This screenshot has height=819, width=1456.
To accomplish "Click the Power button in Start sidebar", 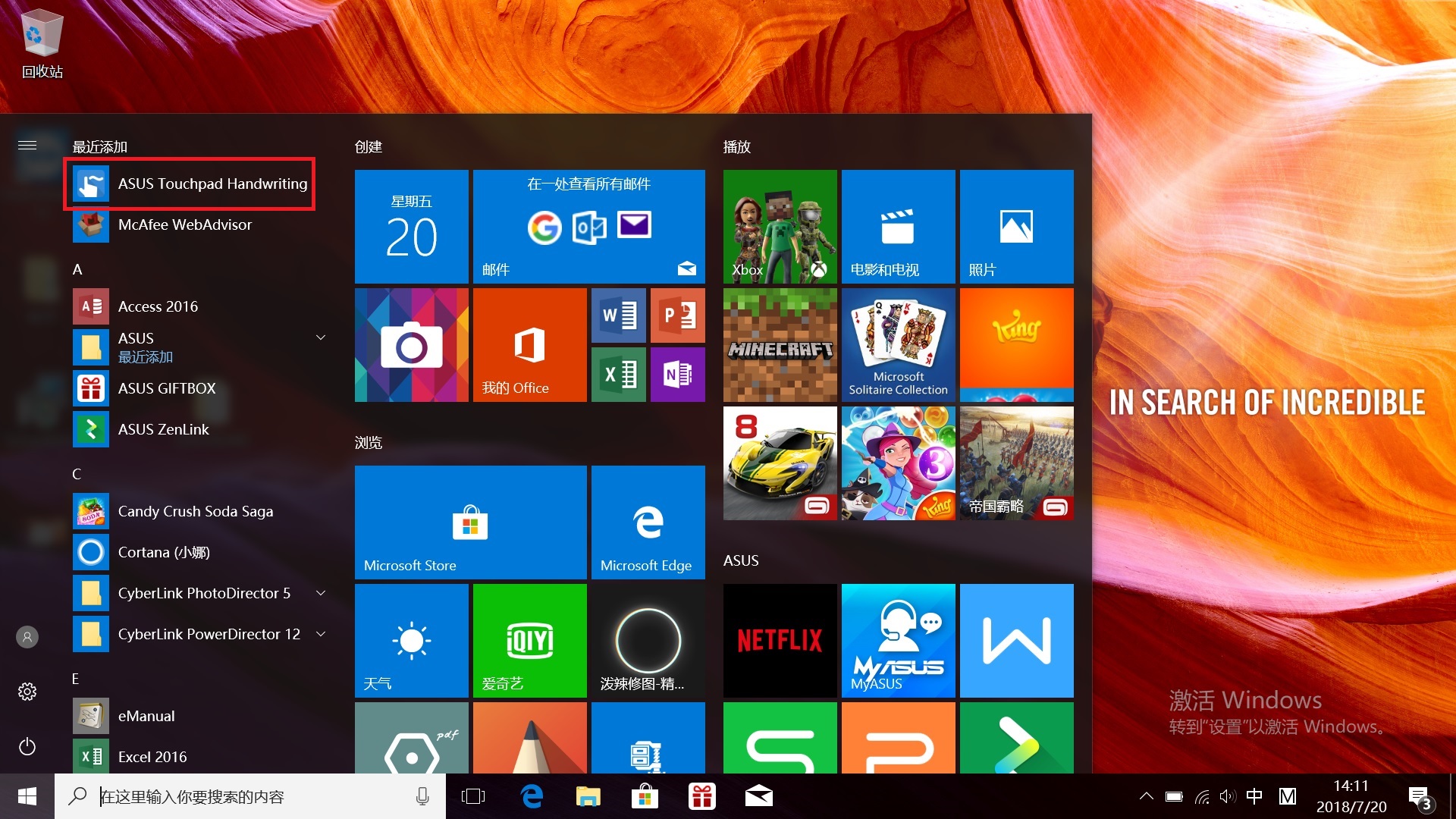I will (x=27, y=747).
